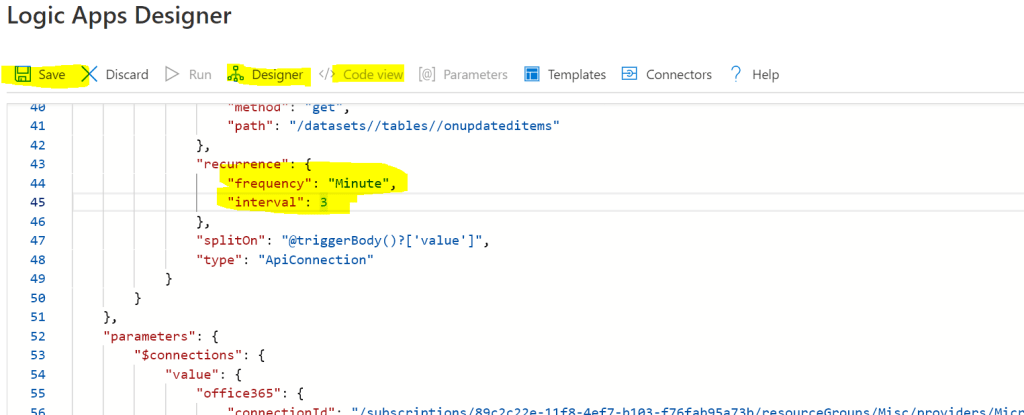Click the Code view brackets icon
This screenshot has height=415, width=1024.
click(326, 74)
